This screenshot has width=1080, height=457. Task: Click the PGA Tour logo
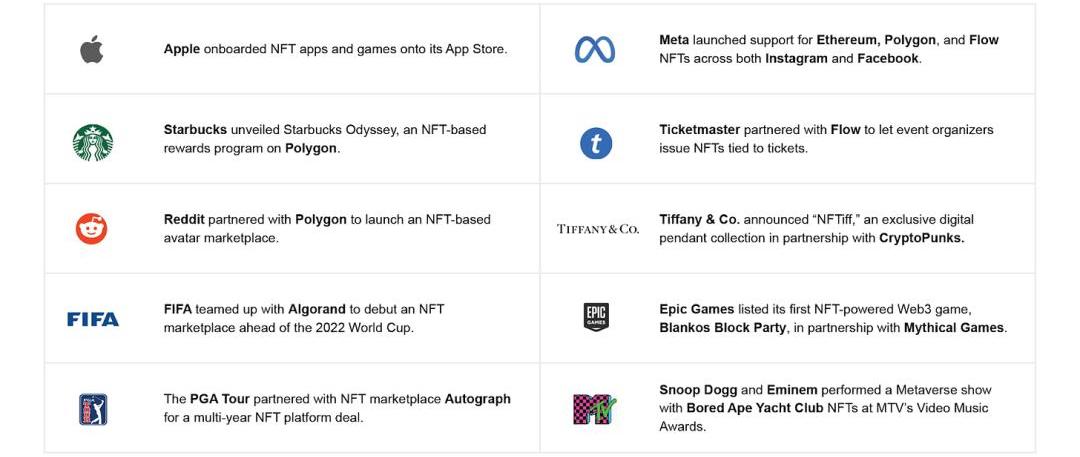click(x=93, y=409)
